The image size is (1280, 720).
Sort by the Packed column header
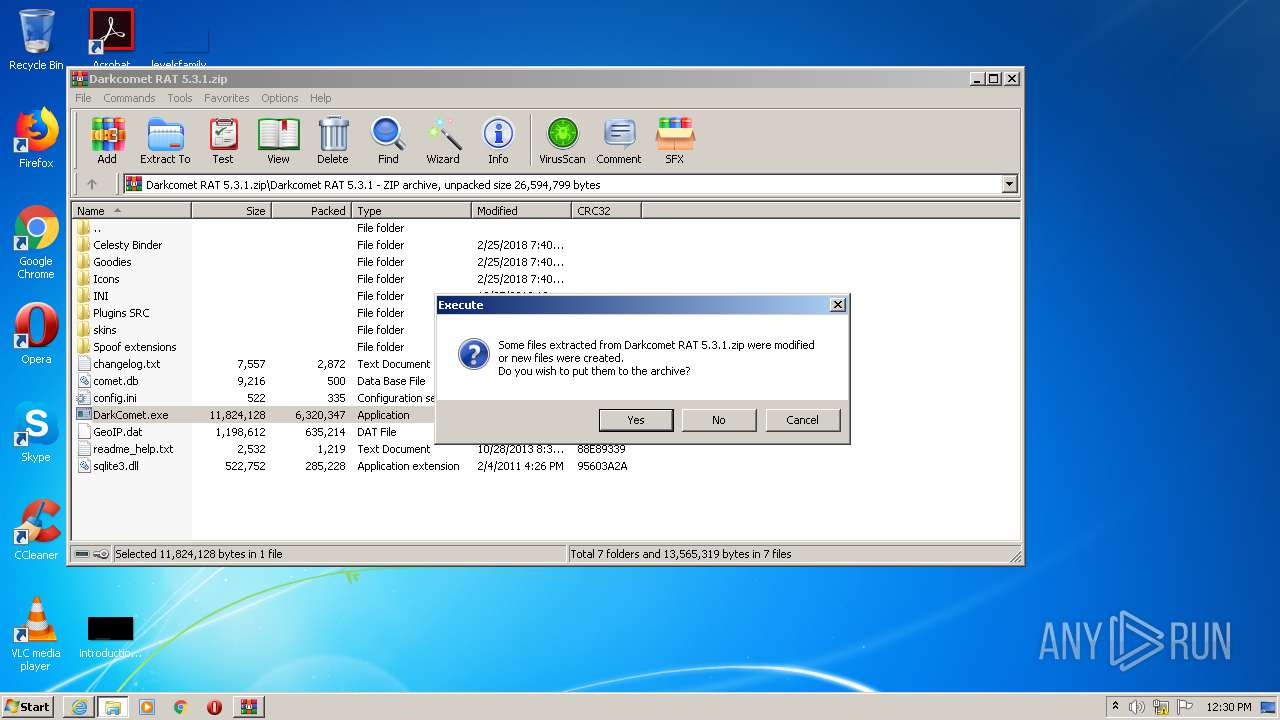point(311,211)
